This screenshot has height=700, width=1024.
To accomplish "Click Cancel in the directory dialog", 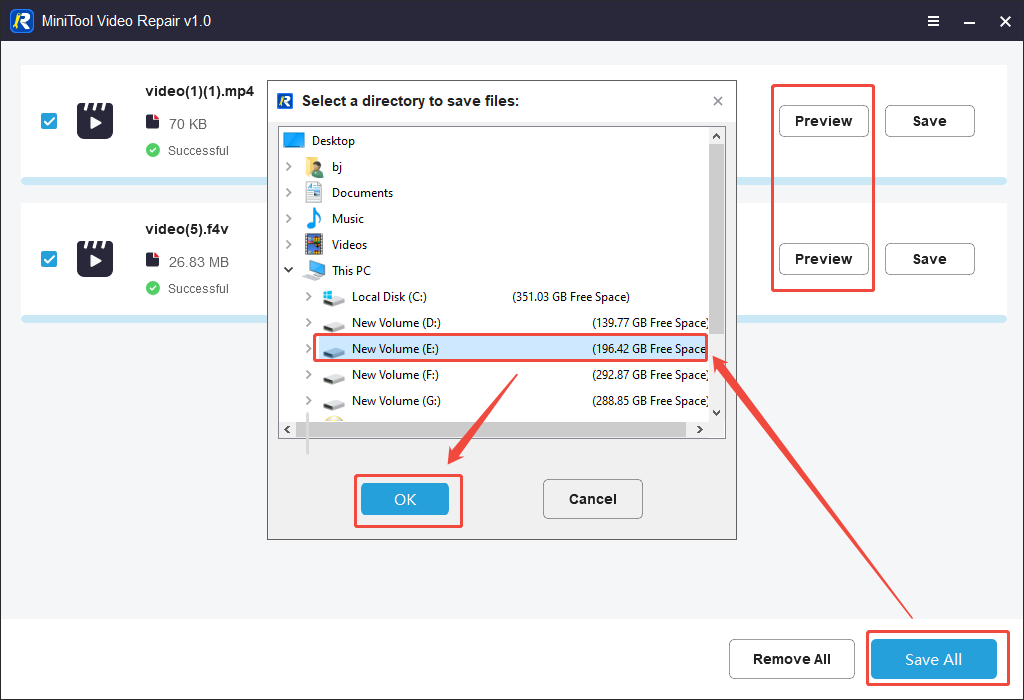I will (592, 498).
